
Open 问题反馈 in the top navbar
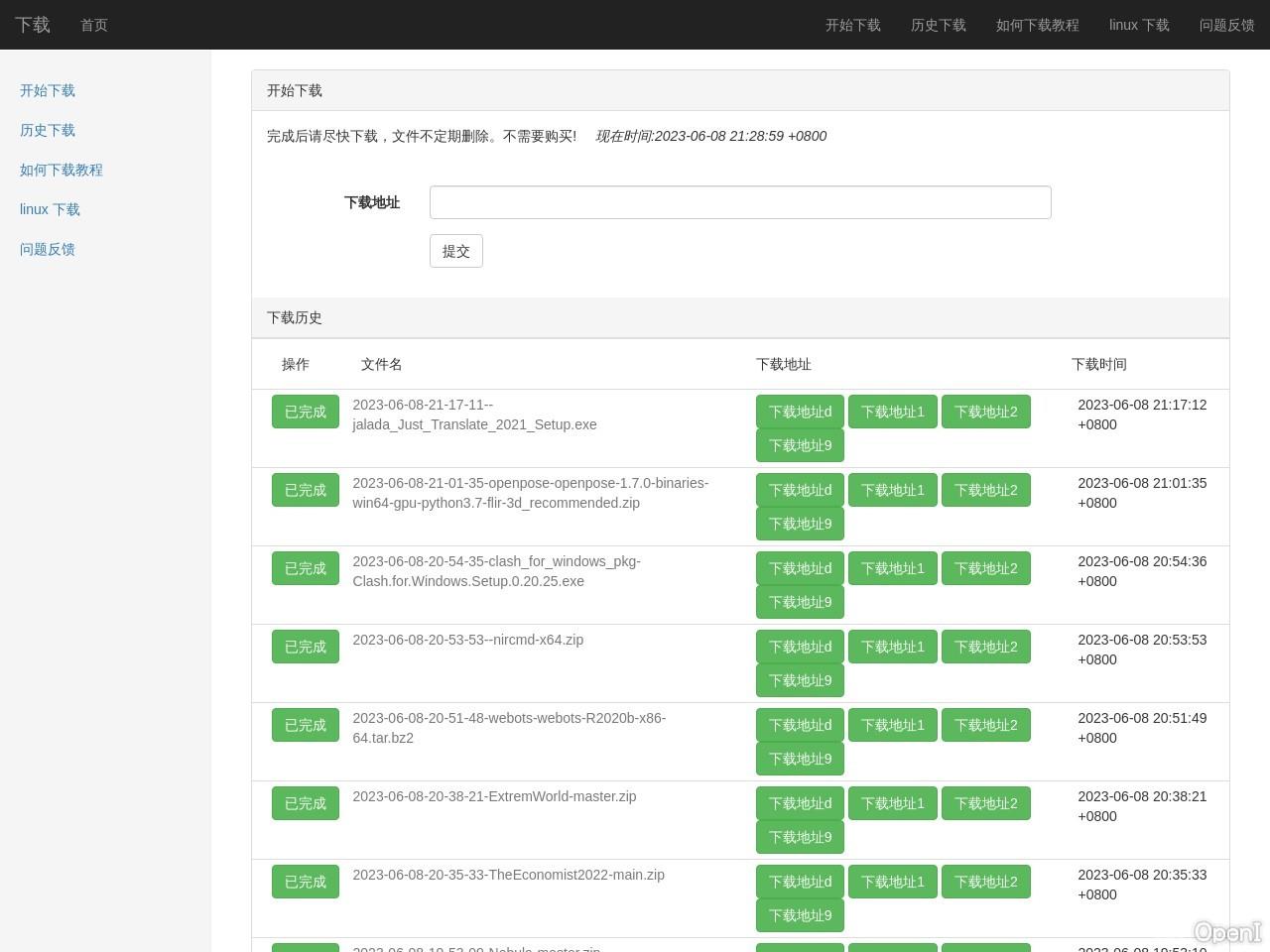(x=1226, y=25)
